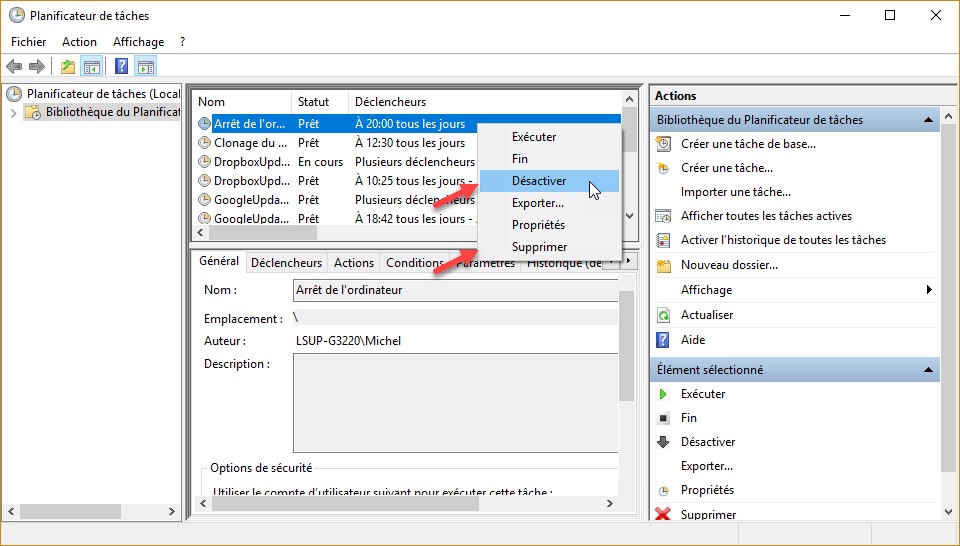Click the Actualiser refresh icon
960x546 pixels.
663,315
